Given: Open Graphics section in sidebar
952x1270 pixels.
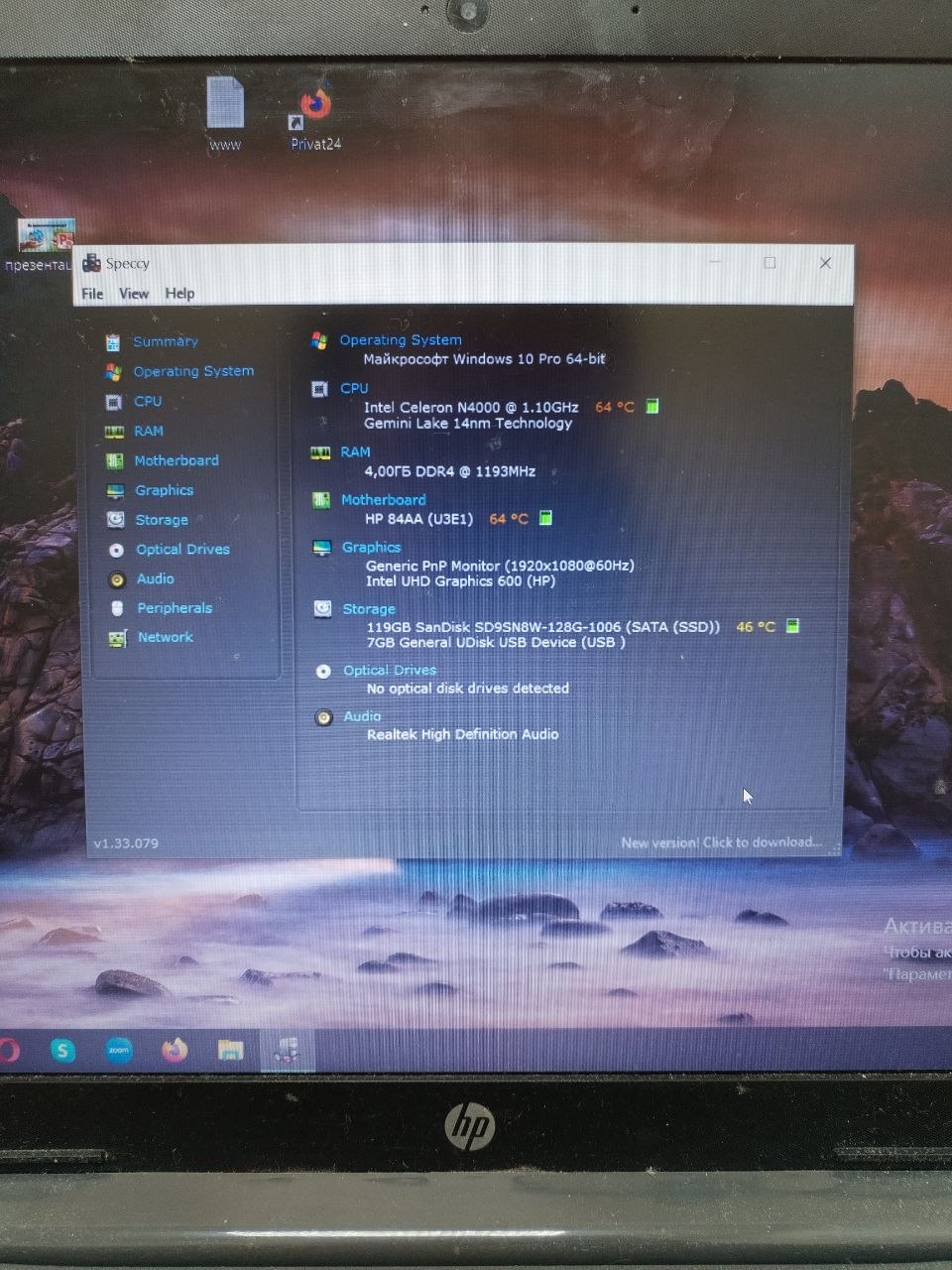Looking at the screenshot, I should pyautogui.click(x=165, y=490).
